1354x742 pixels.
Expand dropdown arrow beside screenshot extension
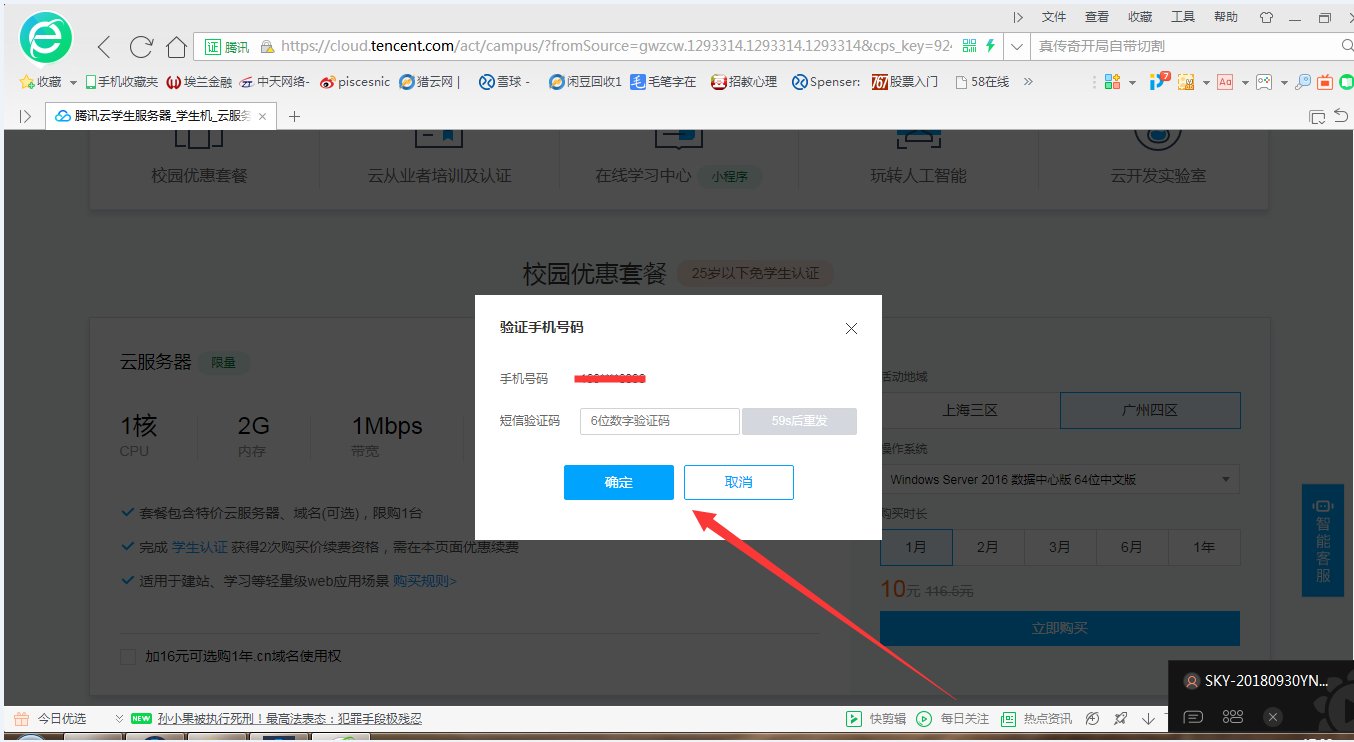point(1206,82)
